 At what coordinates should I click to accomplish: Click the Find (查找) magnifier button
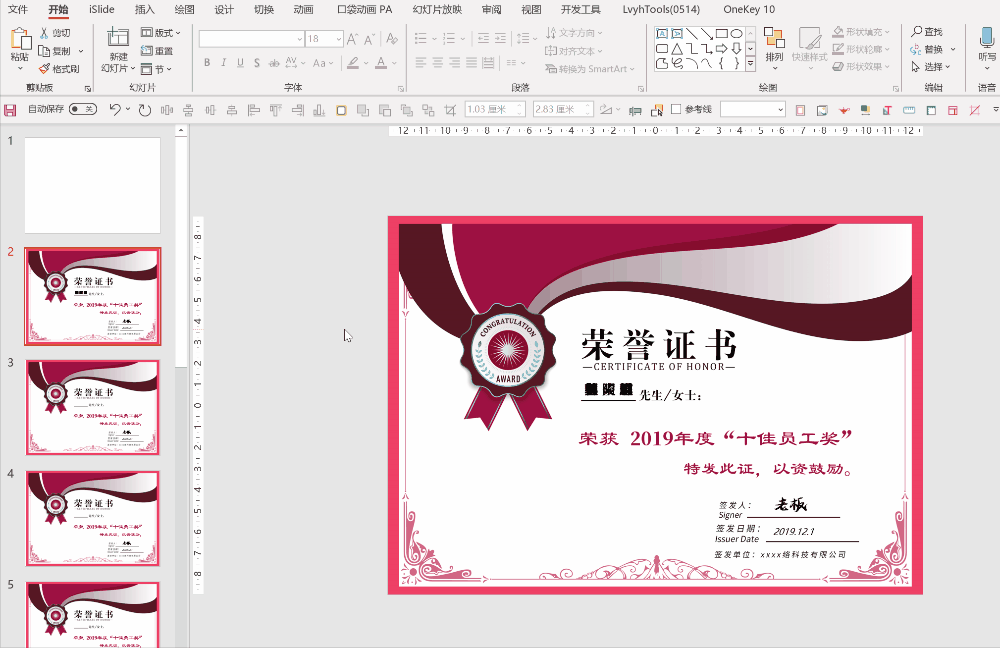point(927,31)
